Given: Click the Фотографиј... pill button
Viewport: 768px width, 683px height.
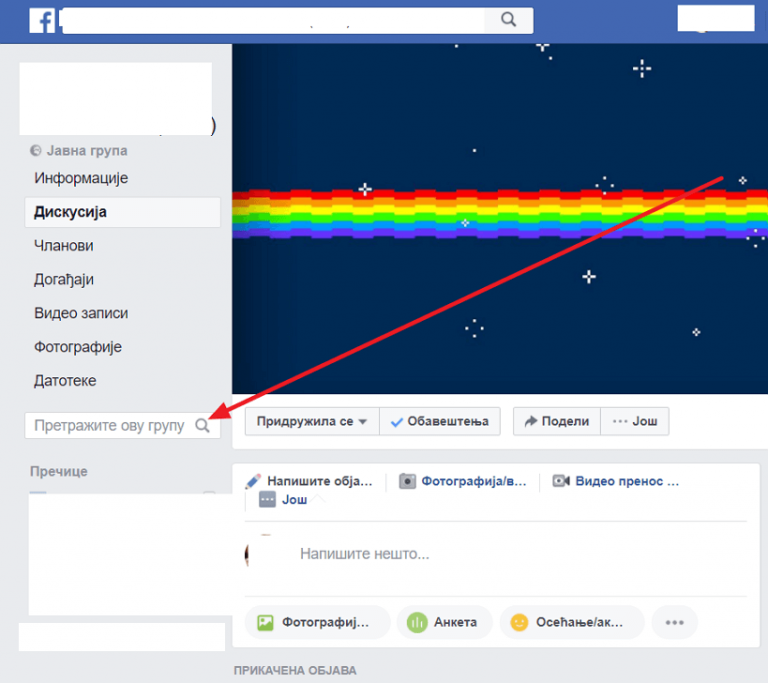Looking at the screenshot, I should (317, 622).
